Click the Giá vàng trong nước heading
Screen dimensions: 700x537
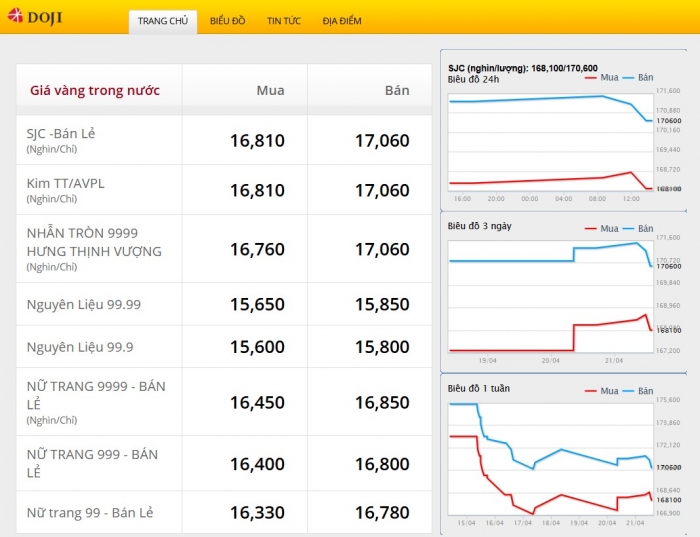coord(94,90)
